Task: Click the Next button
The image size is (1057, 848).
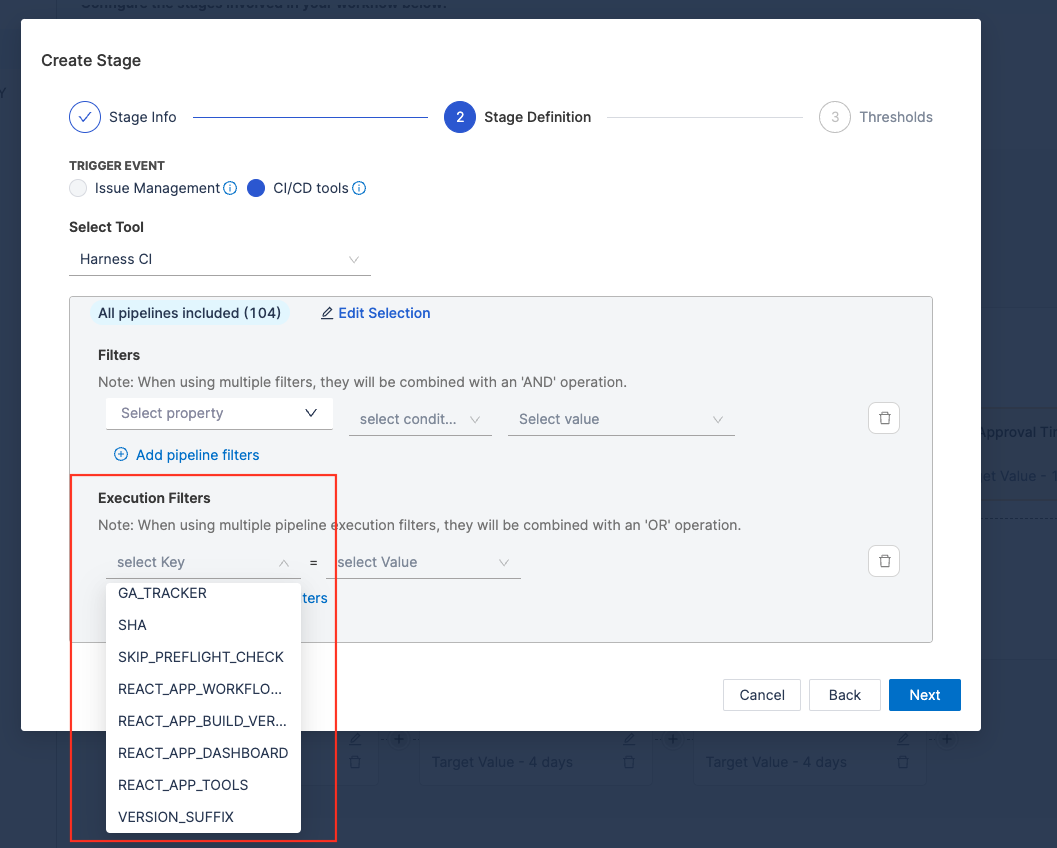Action: coord(924,695)
